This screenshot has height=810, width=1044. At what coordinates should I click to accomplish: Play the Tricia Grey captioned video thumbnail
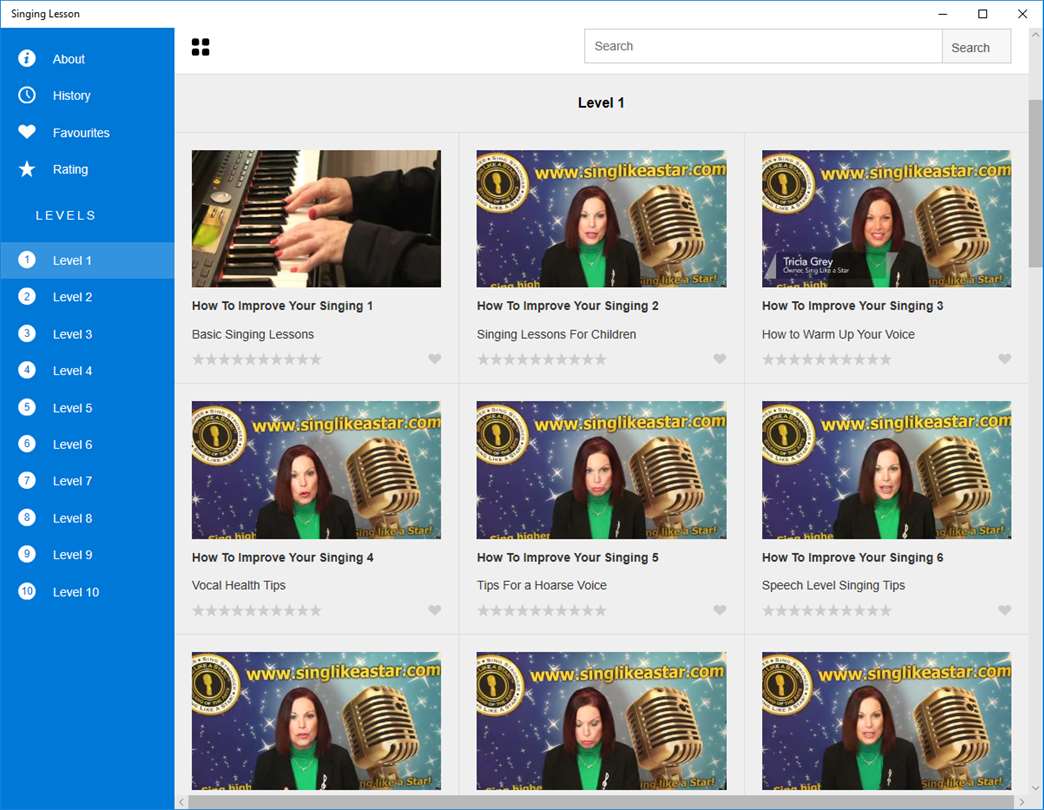point(886,218)
